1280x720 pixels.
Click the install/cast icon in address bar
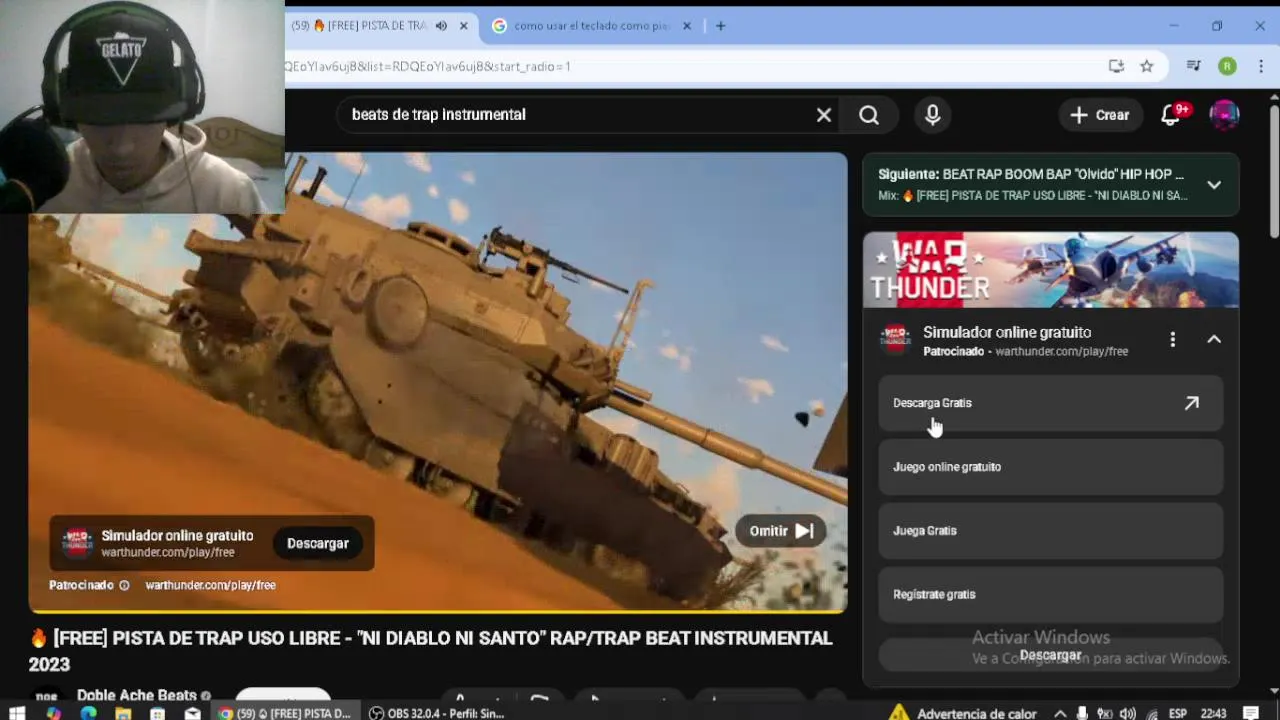(1116, 66)
